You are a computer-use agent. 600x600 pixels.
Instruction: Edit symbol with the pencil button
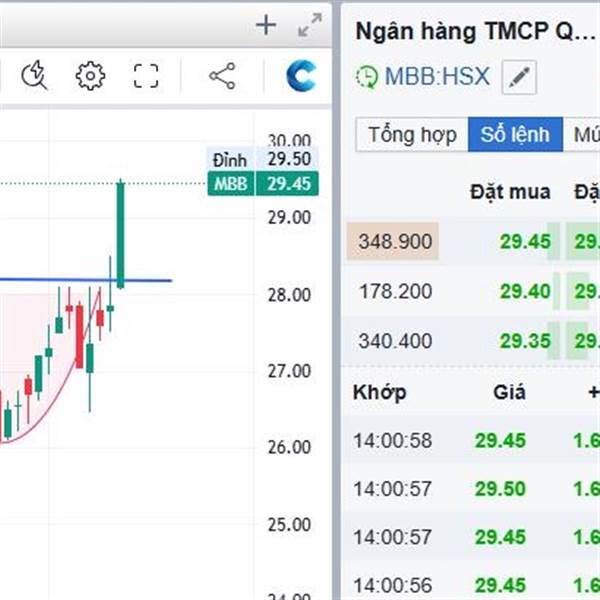(x=519, y=77)
